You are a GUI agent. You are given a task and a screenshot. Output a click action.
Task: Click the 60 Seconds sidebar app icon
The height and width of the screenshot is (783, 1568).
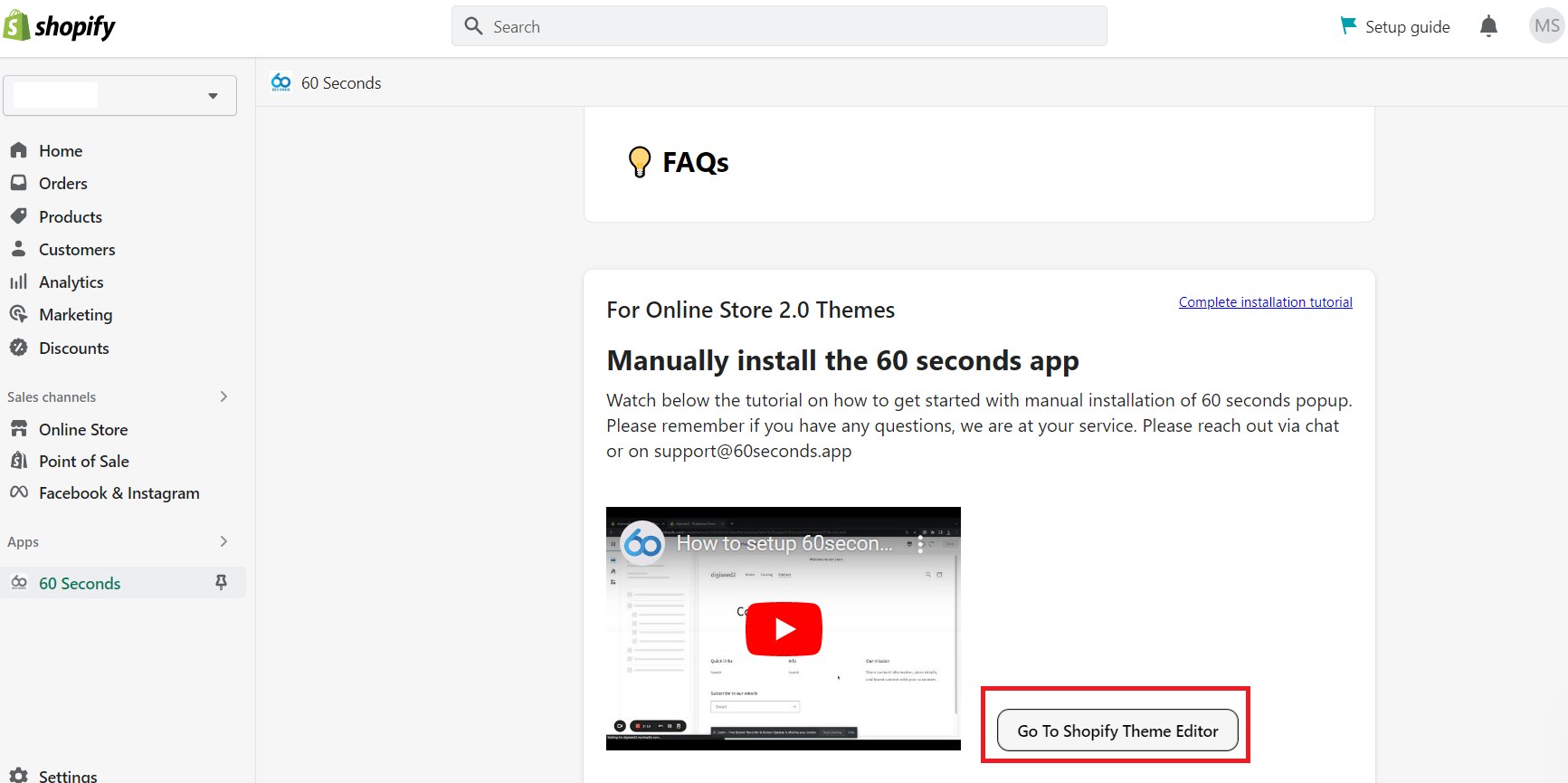click(19, 583)
